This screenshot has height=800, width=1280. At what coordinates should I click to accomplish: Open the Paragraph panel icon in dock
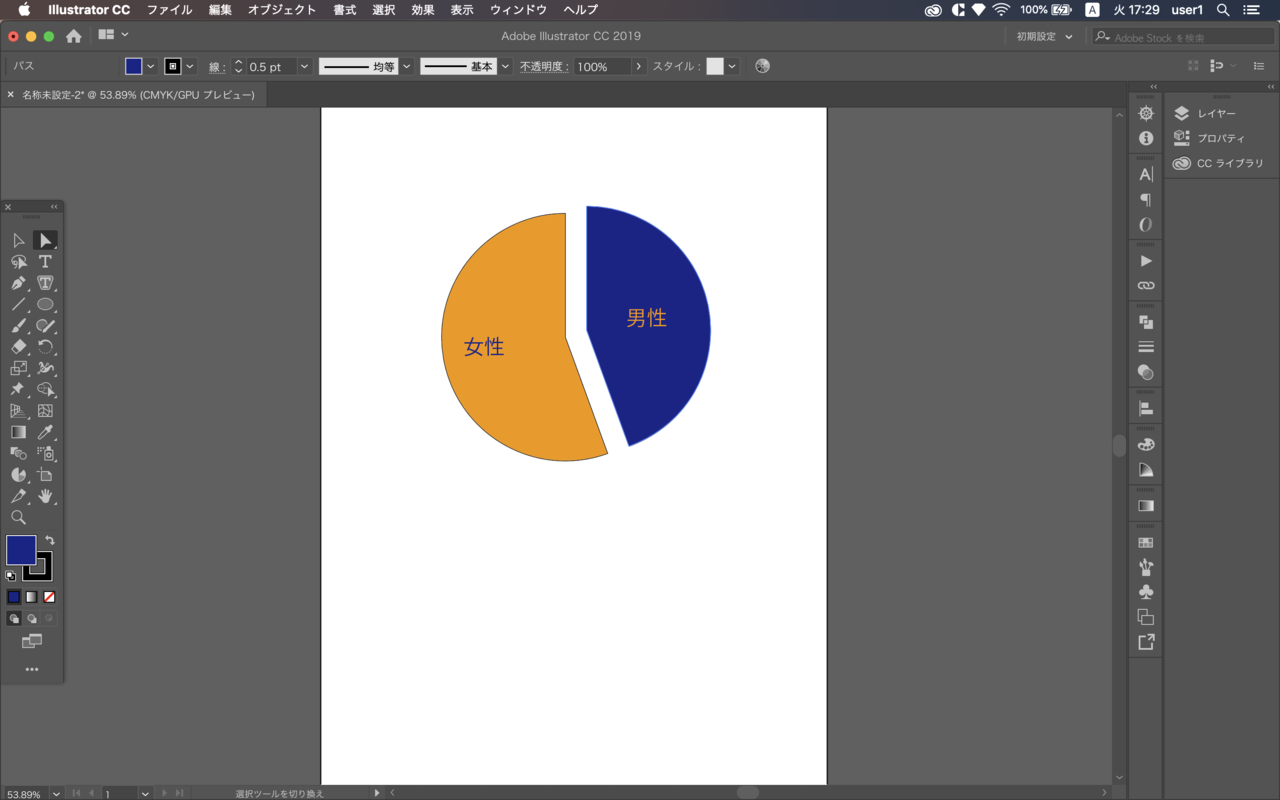click(1146, 199)
